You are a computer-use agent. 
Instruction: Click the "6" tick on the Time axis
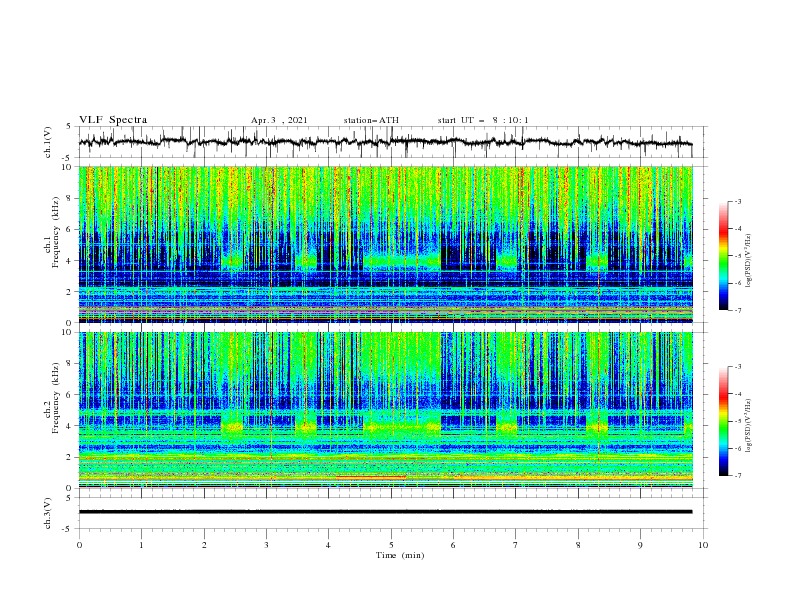(454, 545)
